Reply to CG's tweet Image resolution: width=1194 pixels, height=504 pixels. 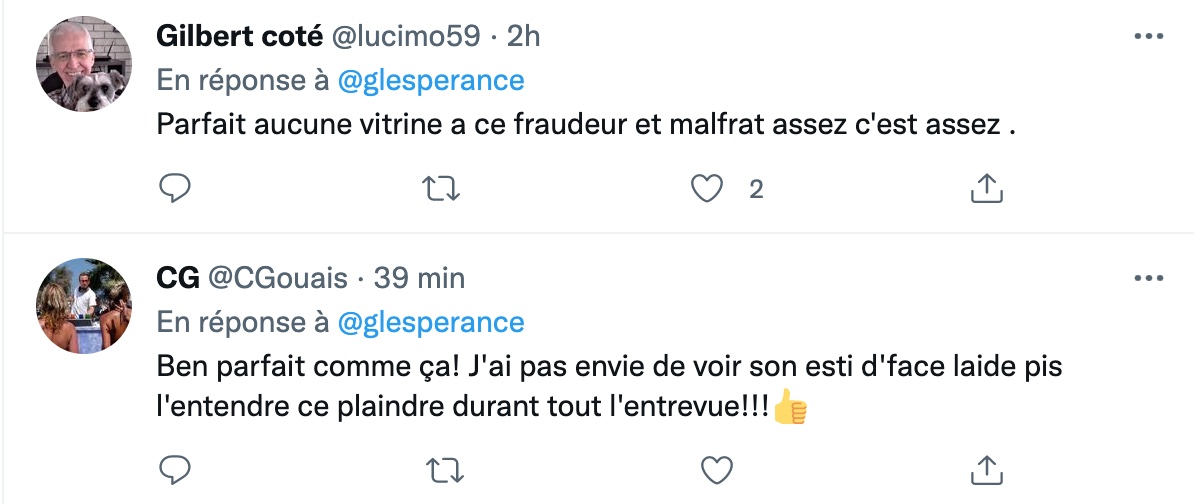point(174,466)
